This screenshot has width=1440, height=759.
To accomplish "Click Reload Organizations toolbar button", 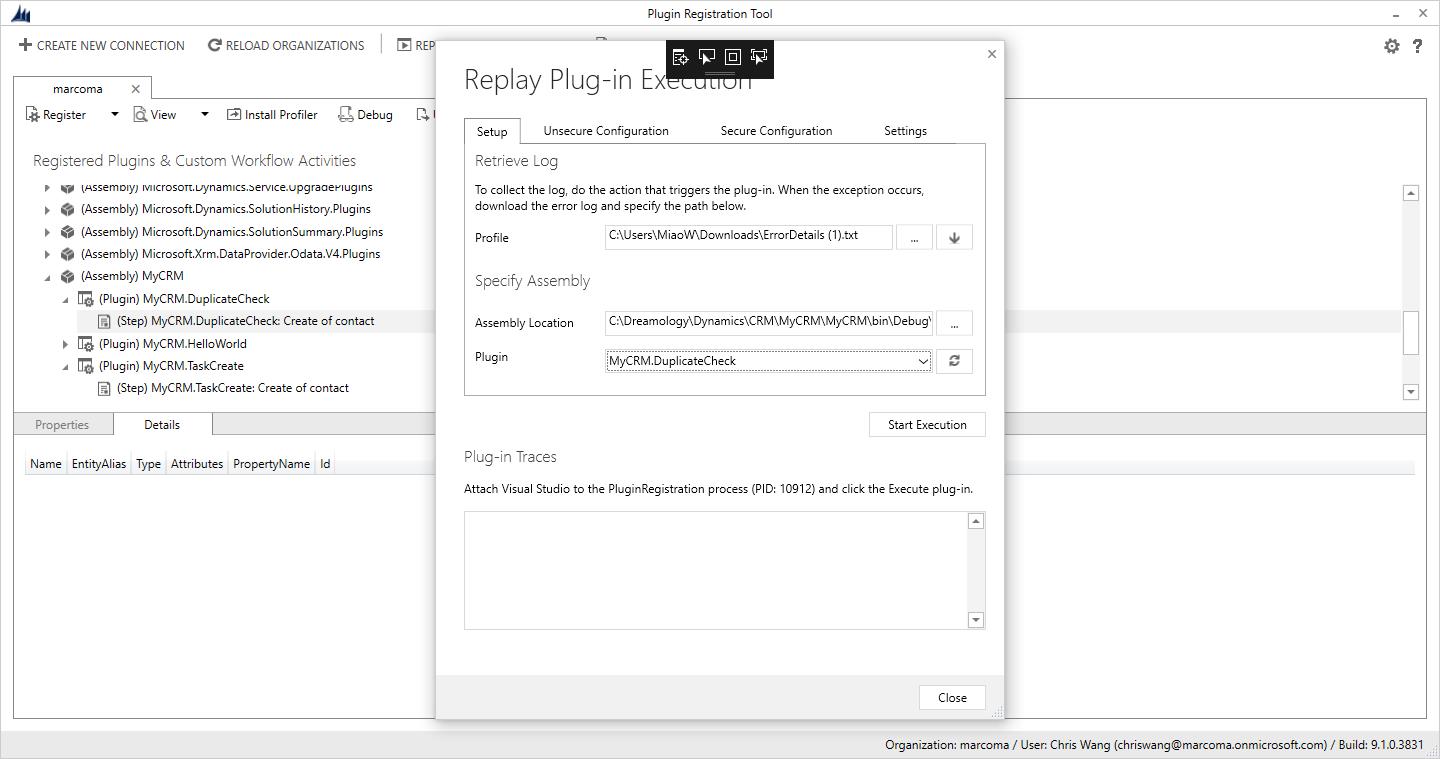I will tap(286, 45).
